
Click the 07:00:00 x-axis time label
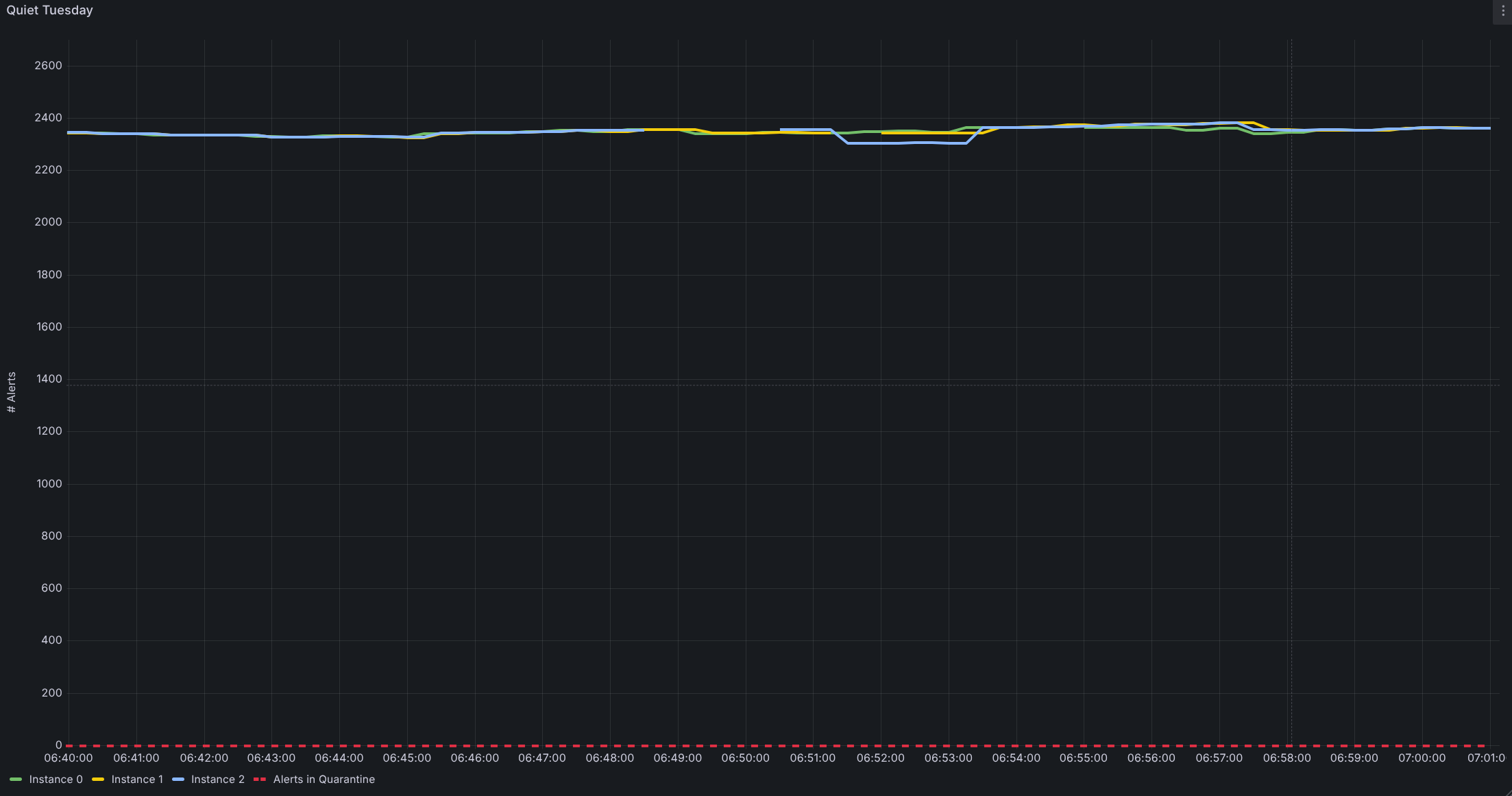point(1422,758)
